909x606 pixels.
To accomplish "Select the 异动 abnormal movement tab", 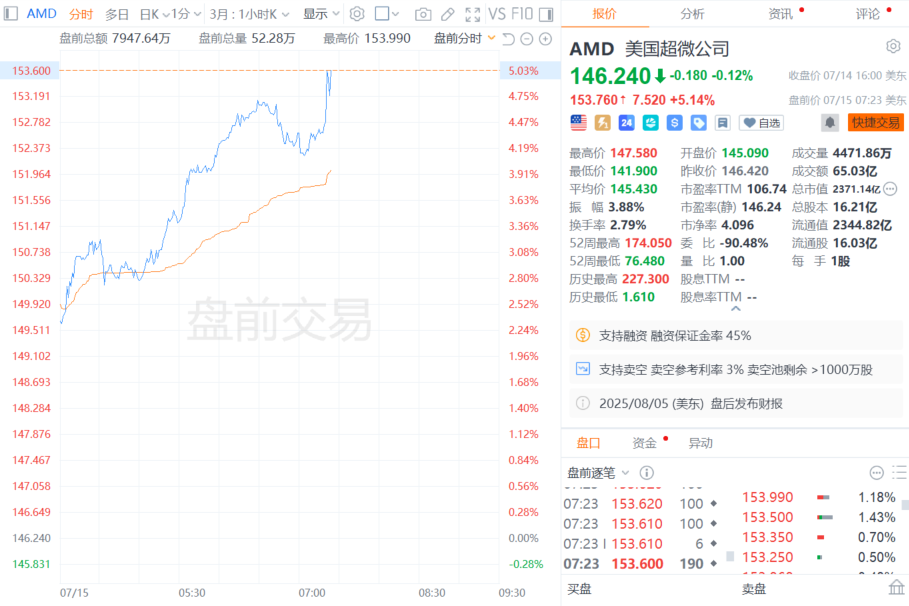I will coord(700,443).
